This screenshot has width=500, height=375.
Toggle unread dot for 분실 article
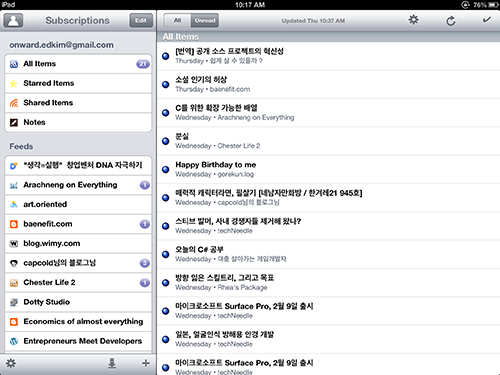[166, 141]
